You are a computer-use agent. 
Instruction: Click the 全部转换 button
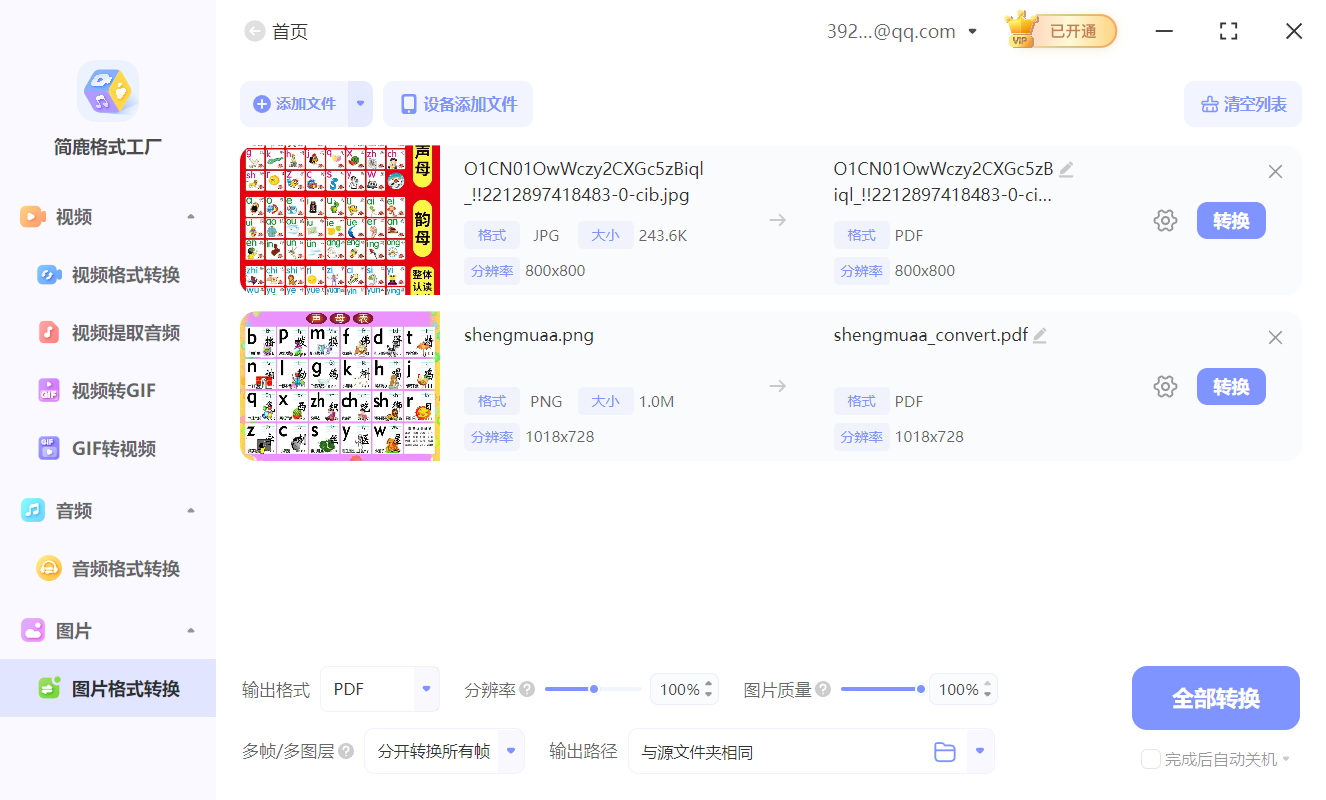tap(1215, 697)
